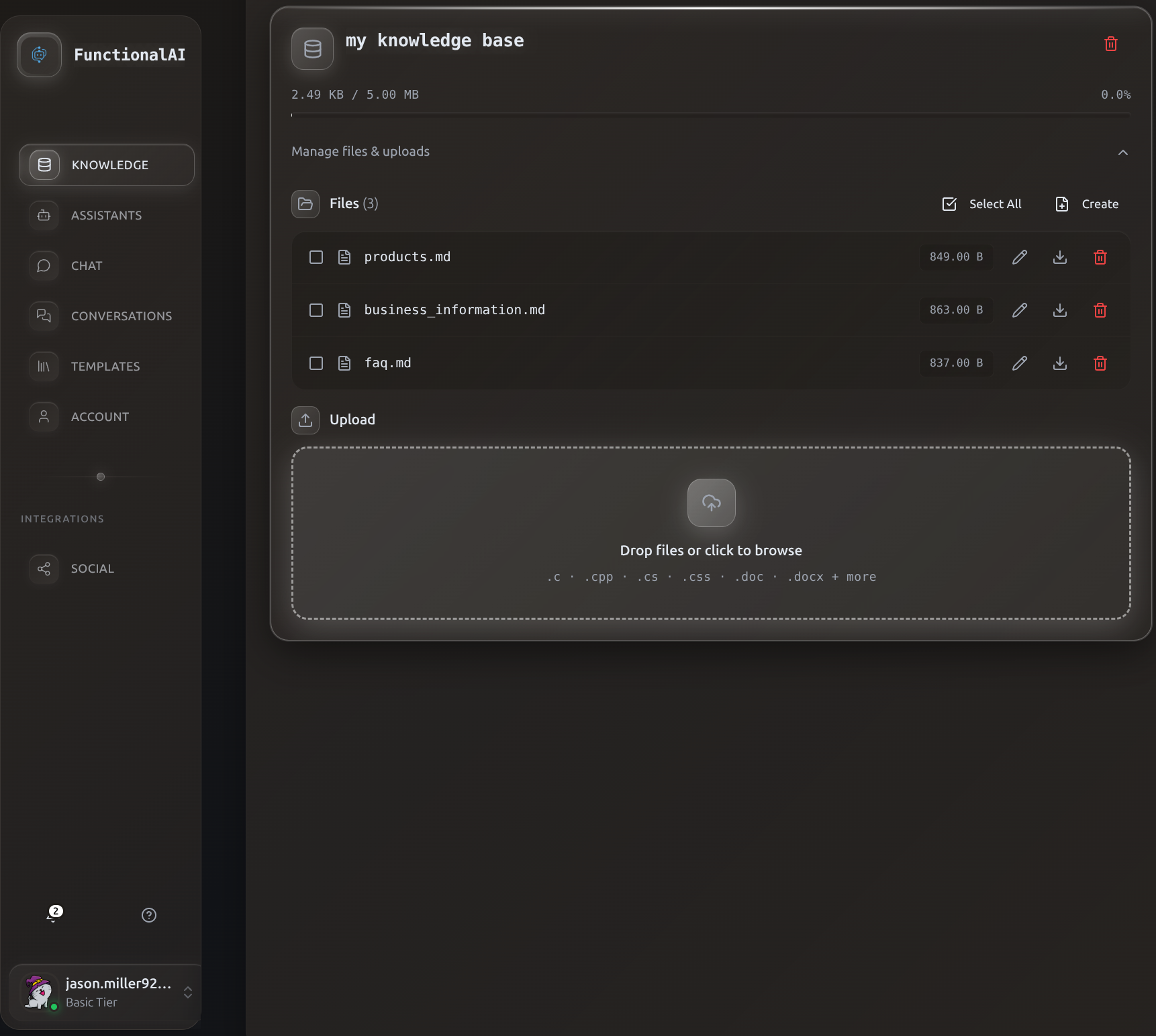Delete faq.md using its trash icon

point(1100,363)
